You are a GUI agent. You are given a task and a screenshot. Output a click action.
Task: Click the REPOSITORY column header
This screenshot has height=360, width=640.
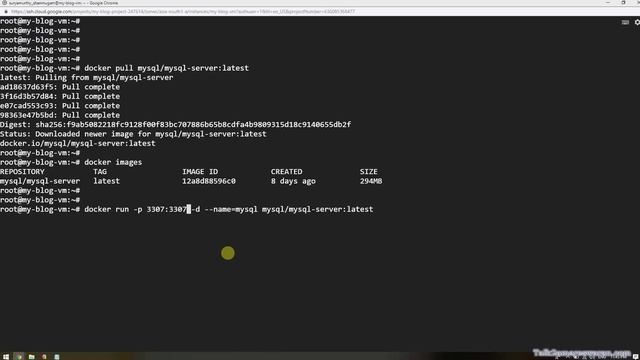click(22, 171)
